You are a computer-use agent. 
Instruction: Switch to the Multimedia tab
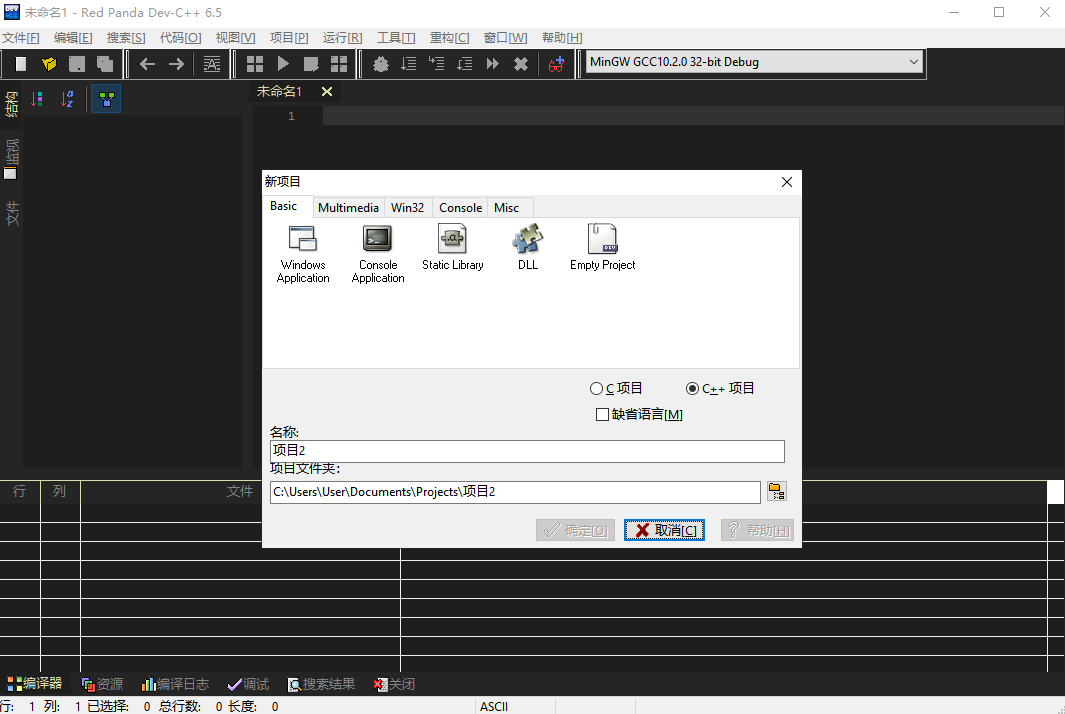(x=348, y=207)
